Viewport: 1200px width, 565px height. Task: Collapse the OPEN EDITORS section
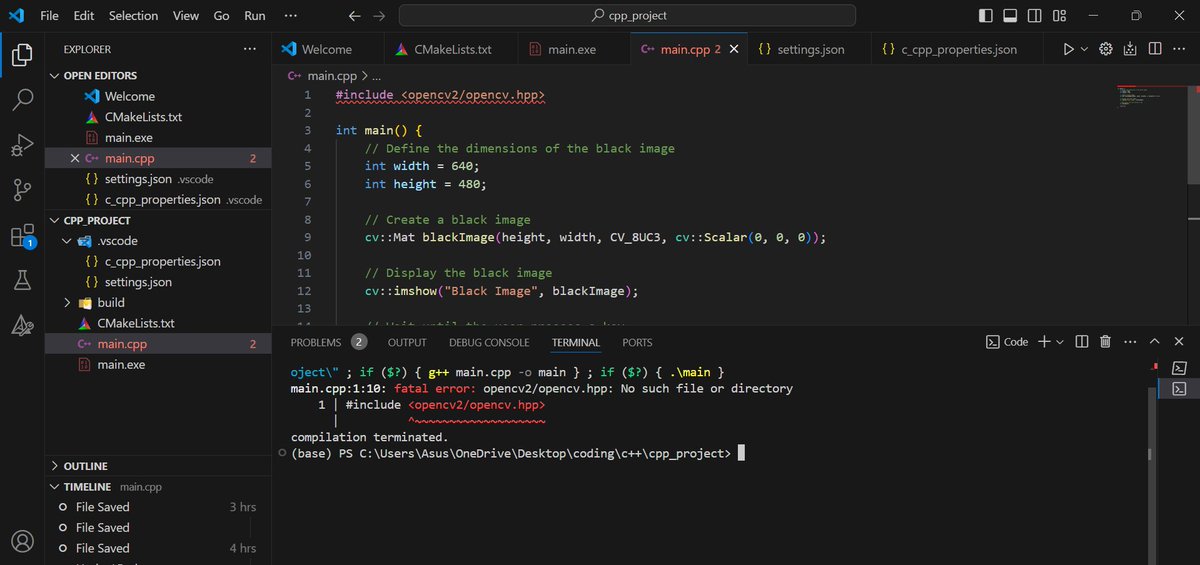(158, 75)
